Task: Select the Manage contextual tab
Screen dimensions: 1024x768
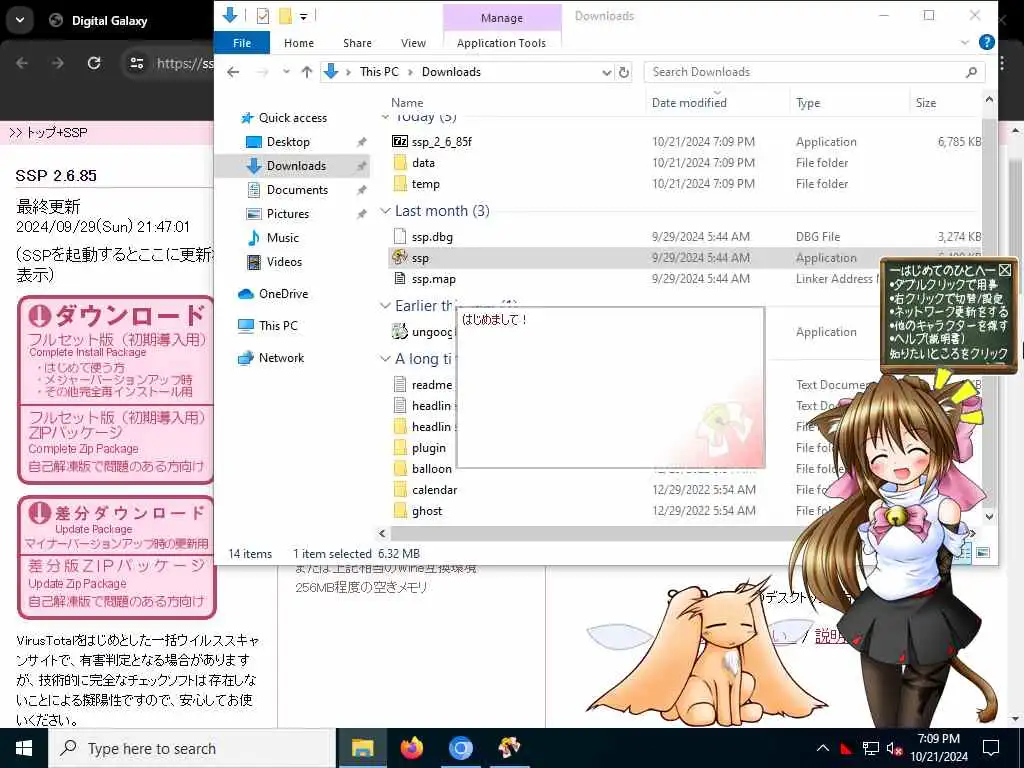Action: tap(502, 18)
